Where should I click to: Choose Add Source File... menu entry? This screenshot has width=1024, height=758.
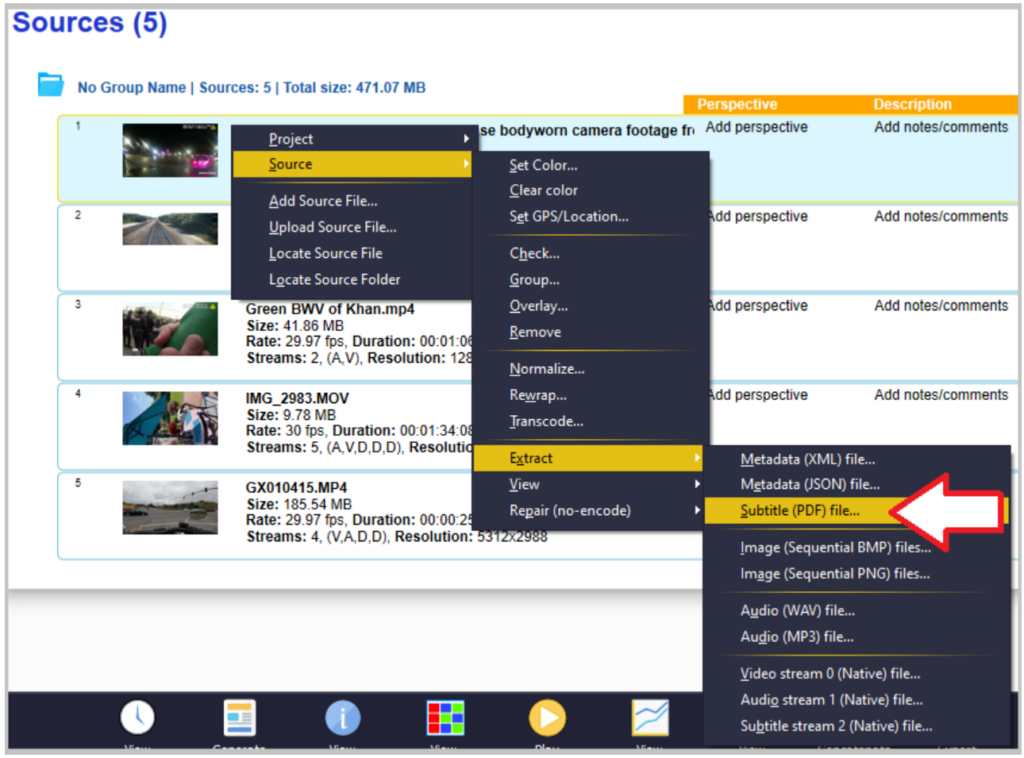pos(352,201)
